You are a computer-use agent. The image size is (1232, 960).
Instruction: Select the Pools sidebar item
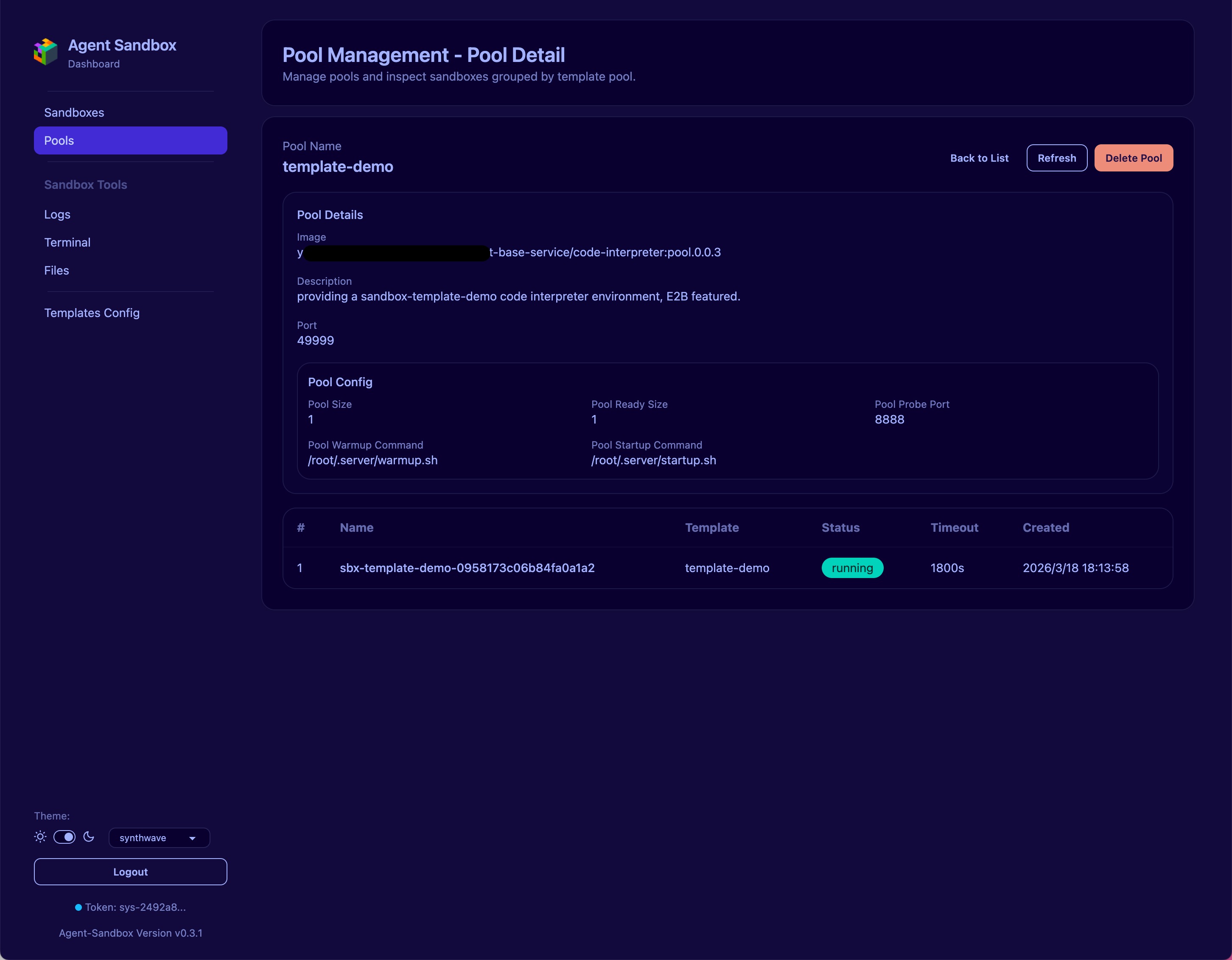[130, 140]
